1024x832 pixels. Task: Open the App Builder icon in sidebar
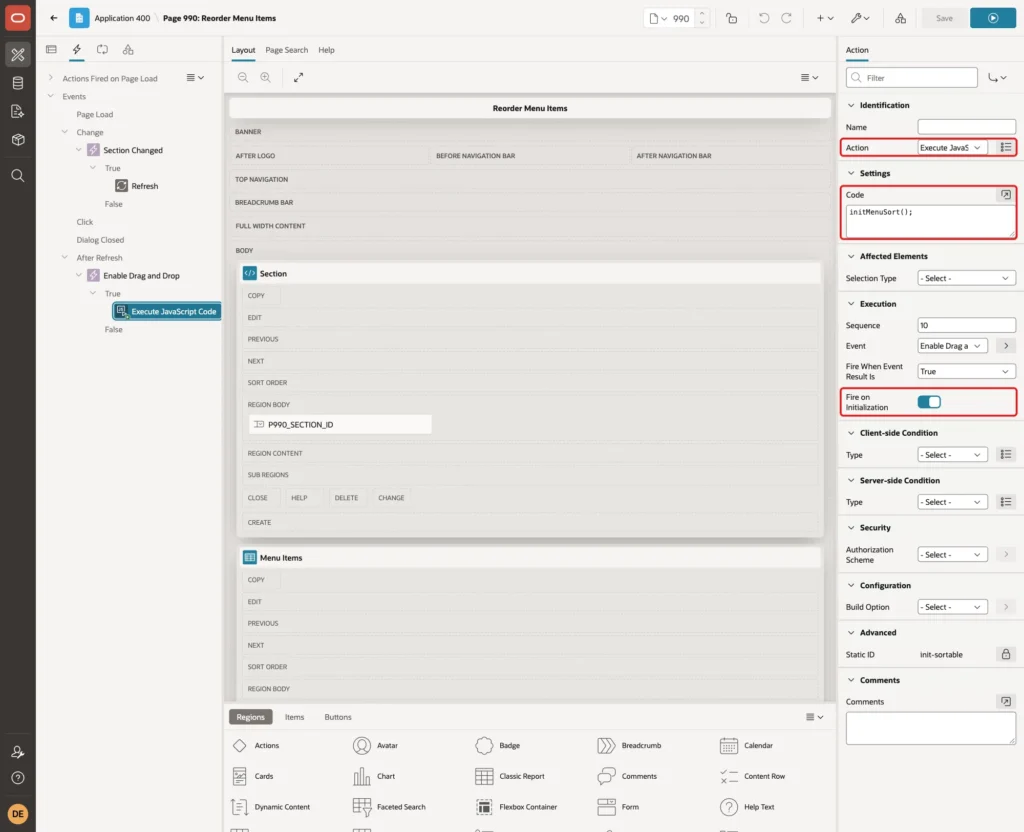click(18, 55)
